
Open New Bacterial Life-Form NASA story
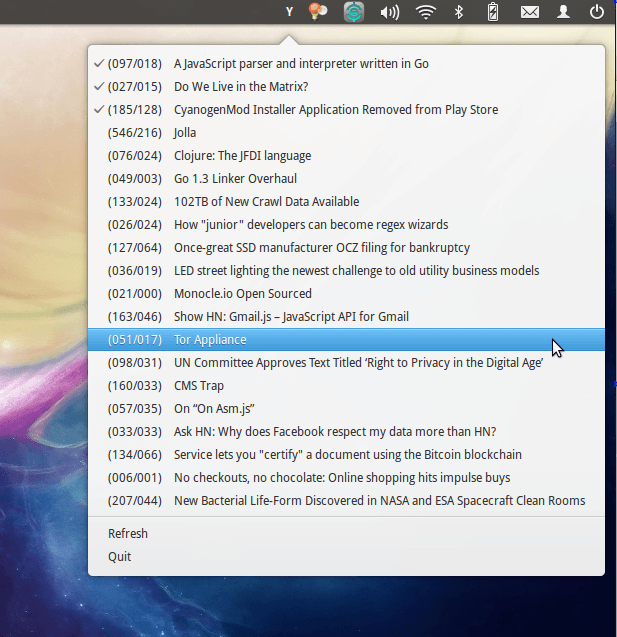tap(346, 500)
